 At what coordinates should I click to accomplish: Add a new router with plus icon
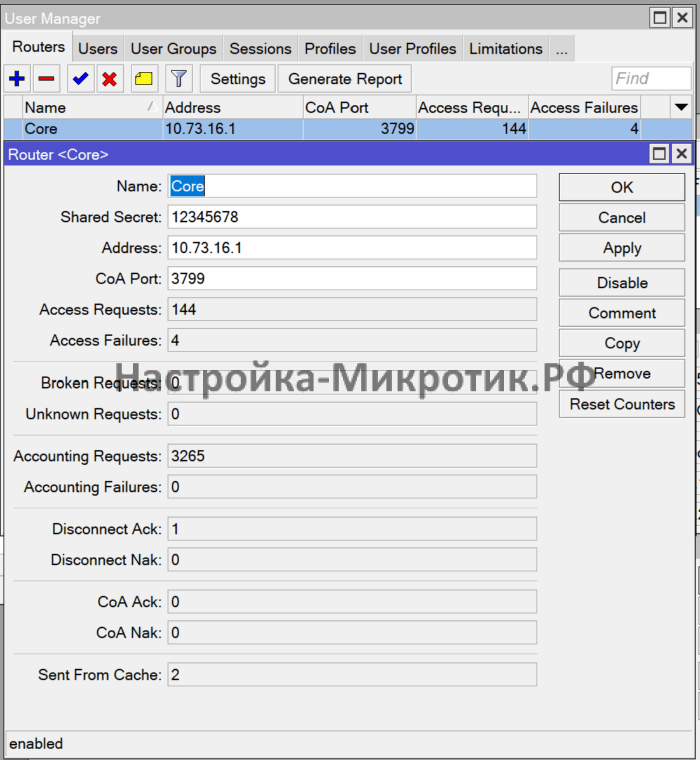(17, 79)
